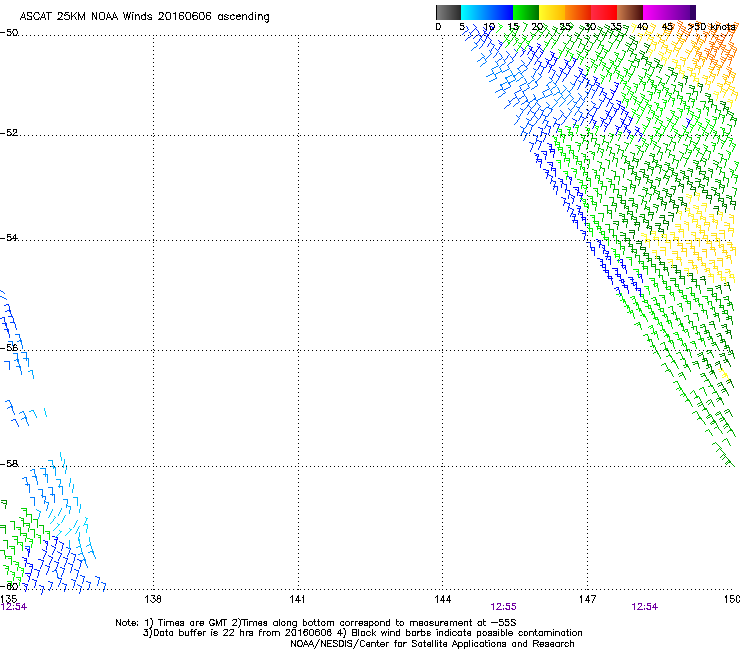
Task: Click the 141 longitude axis label
Action: click(297, 599)
